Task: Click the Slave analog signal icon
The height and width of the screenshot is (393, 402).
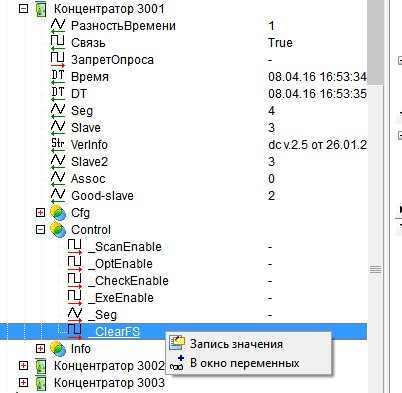Action: [58, 128]
